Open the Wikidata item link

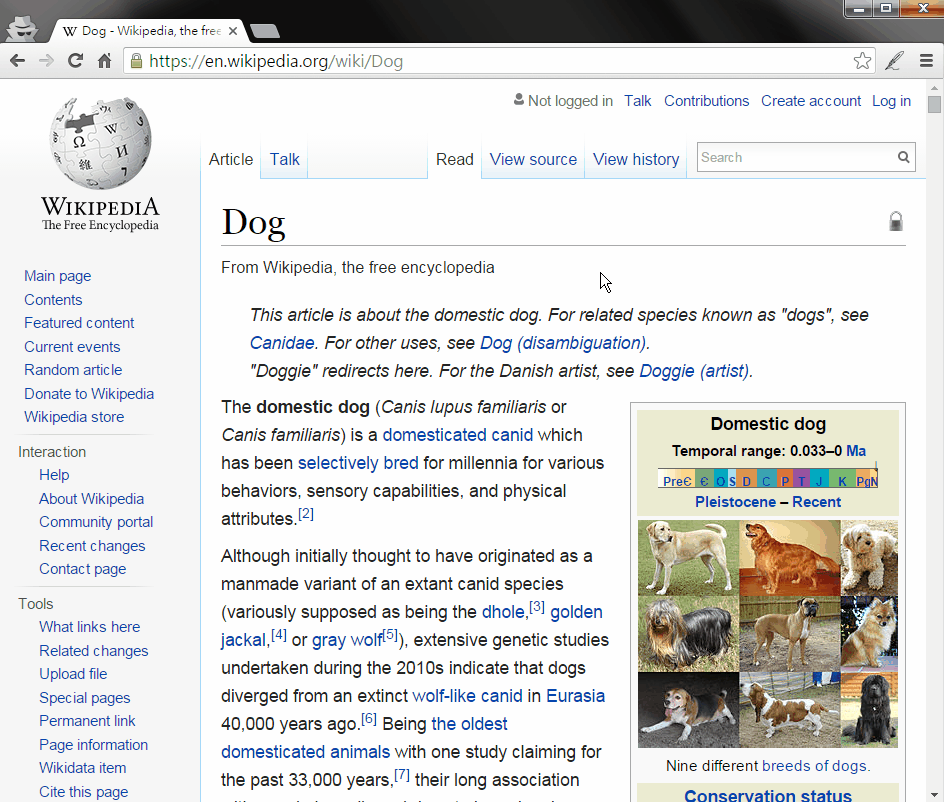pos(82,768)
